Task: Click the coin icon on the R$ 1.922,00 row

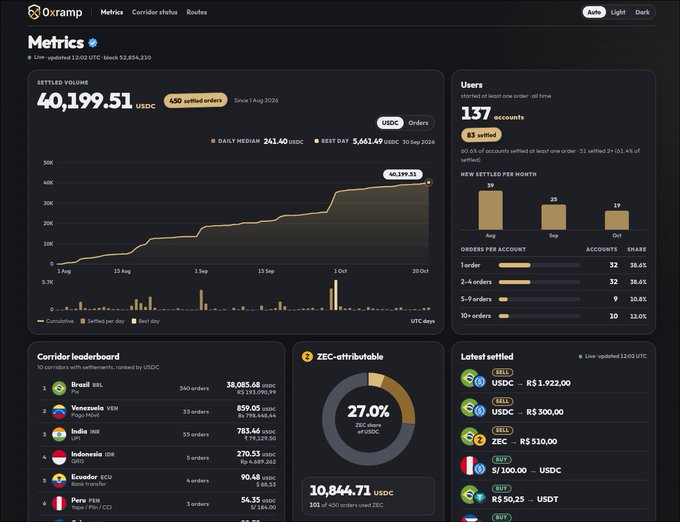Action: point(479,382)
